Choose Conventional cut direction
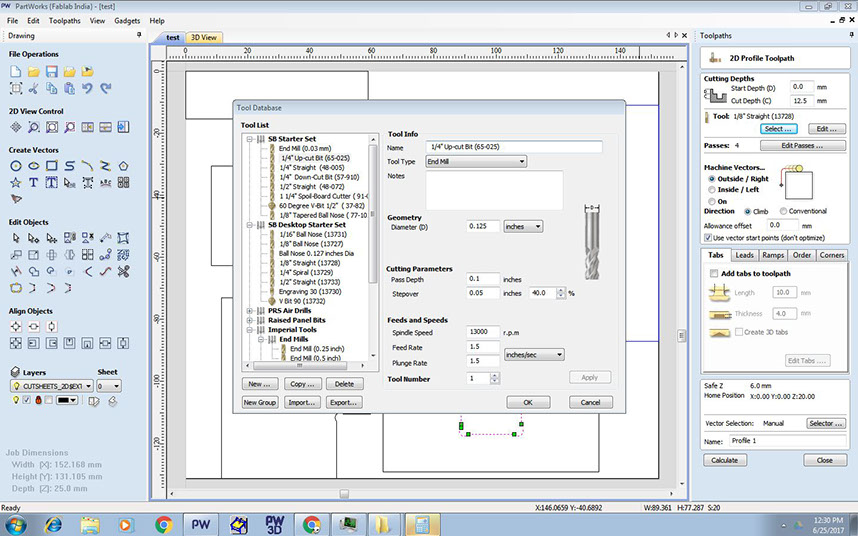858x536 pixels. 783,211
